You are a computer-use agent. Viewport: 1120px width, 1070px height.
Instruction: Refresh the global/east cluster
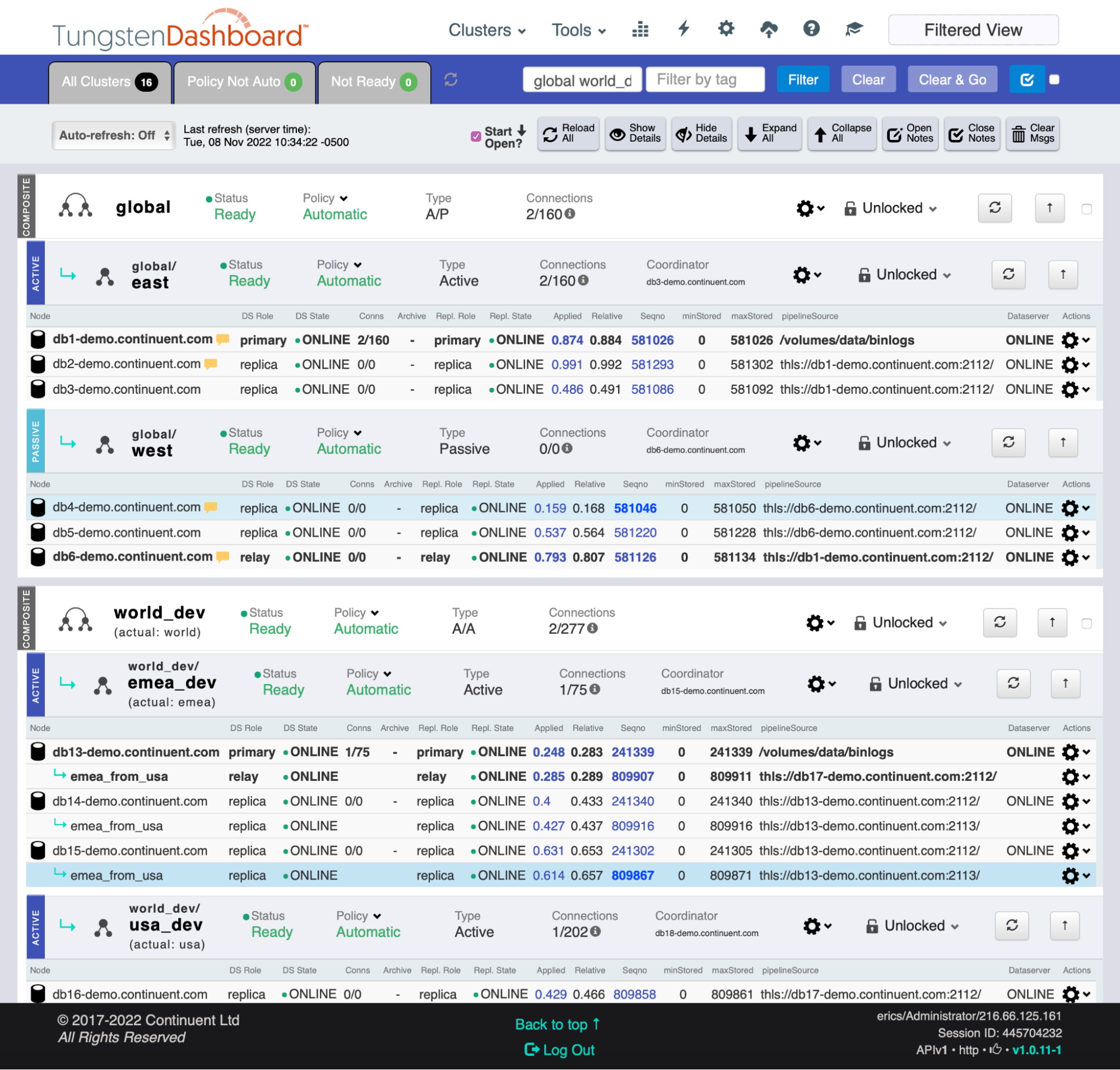tap(1008, 275)
